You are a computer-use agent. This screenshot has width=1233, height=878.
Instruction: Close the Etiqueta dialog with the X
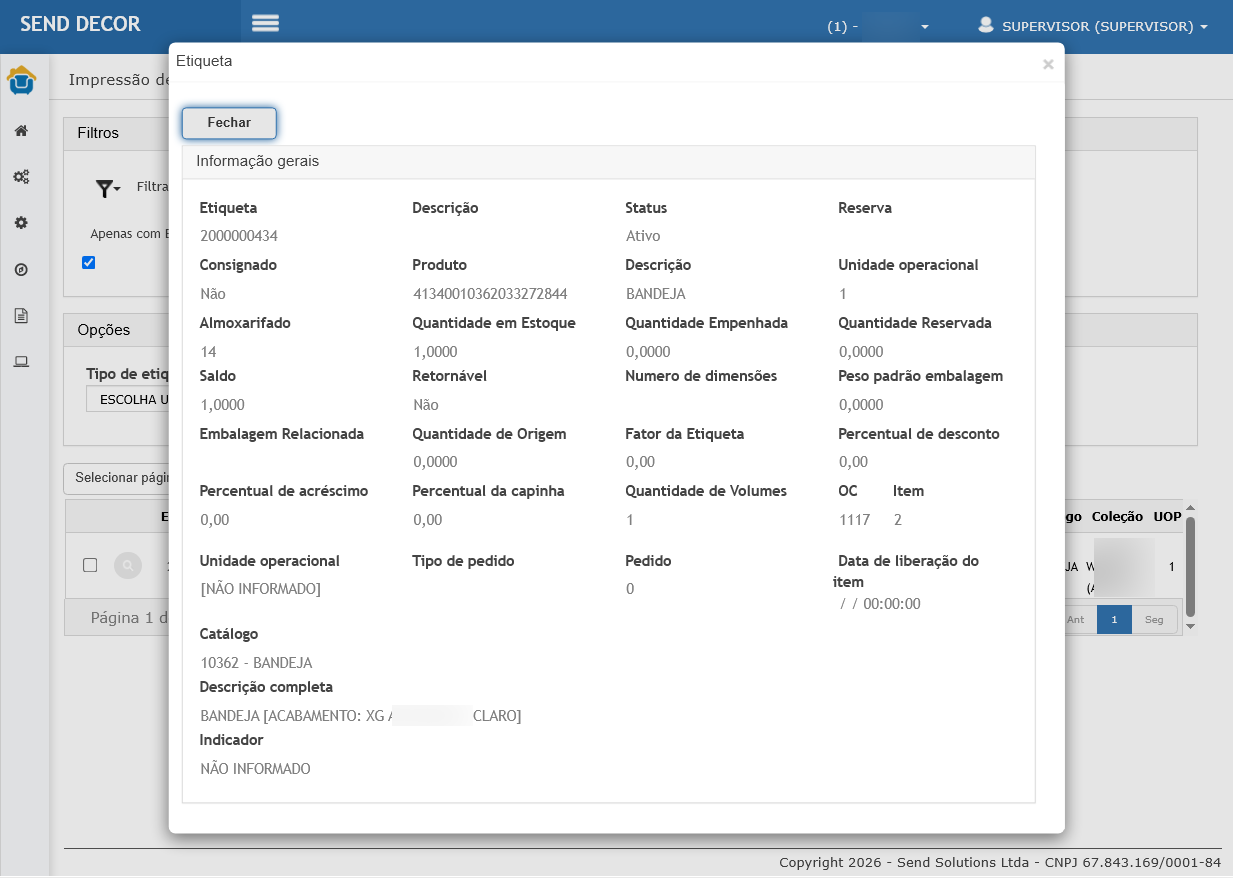(1048, 64)
